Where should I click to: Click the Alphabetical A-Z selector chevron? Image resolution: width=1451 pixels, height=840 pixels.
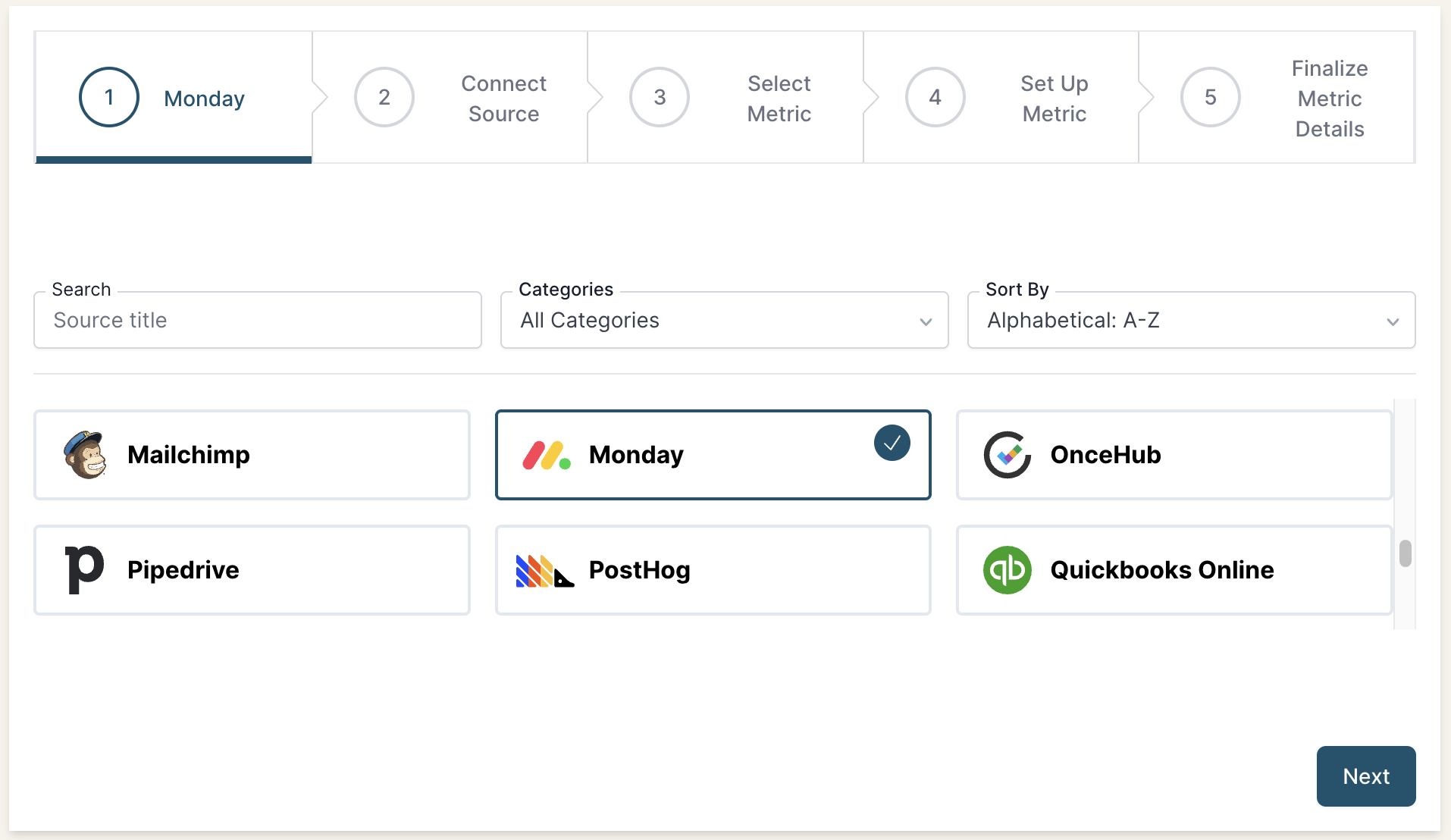coord(1393,321)
